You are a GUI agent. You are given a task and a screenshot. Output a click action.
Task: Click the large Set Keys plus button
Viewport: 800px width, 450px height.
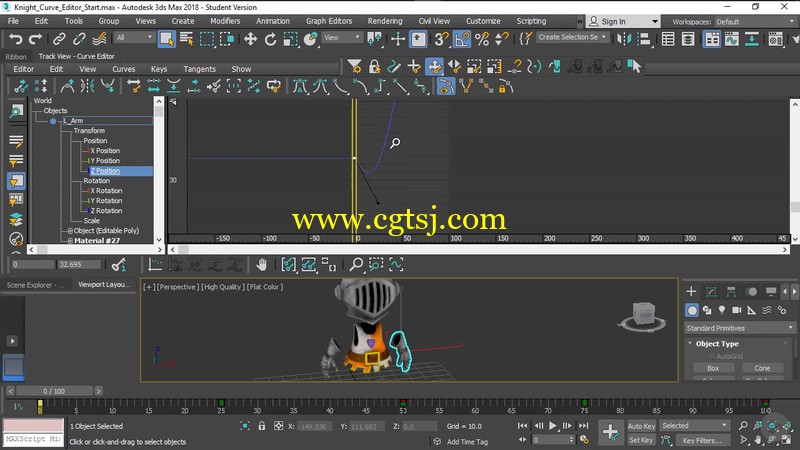point(610,432)
